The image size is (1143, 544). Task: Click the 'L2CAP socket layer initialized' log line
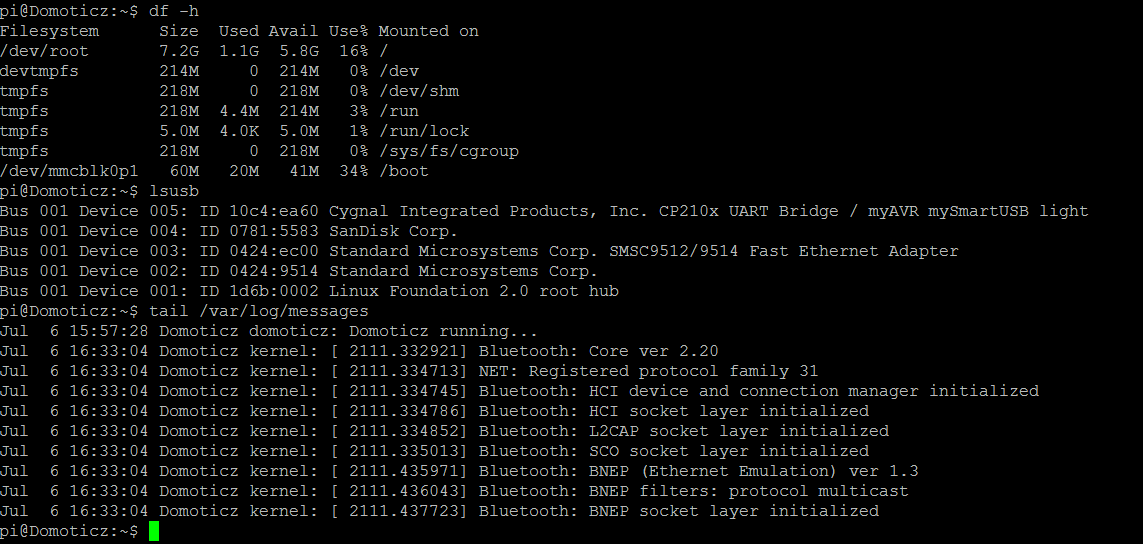coord(444,431)
